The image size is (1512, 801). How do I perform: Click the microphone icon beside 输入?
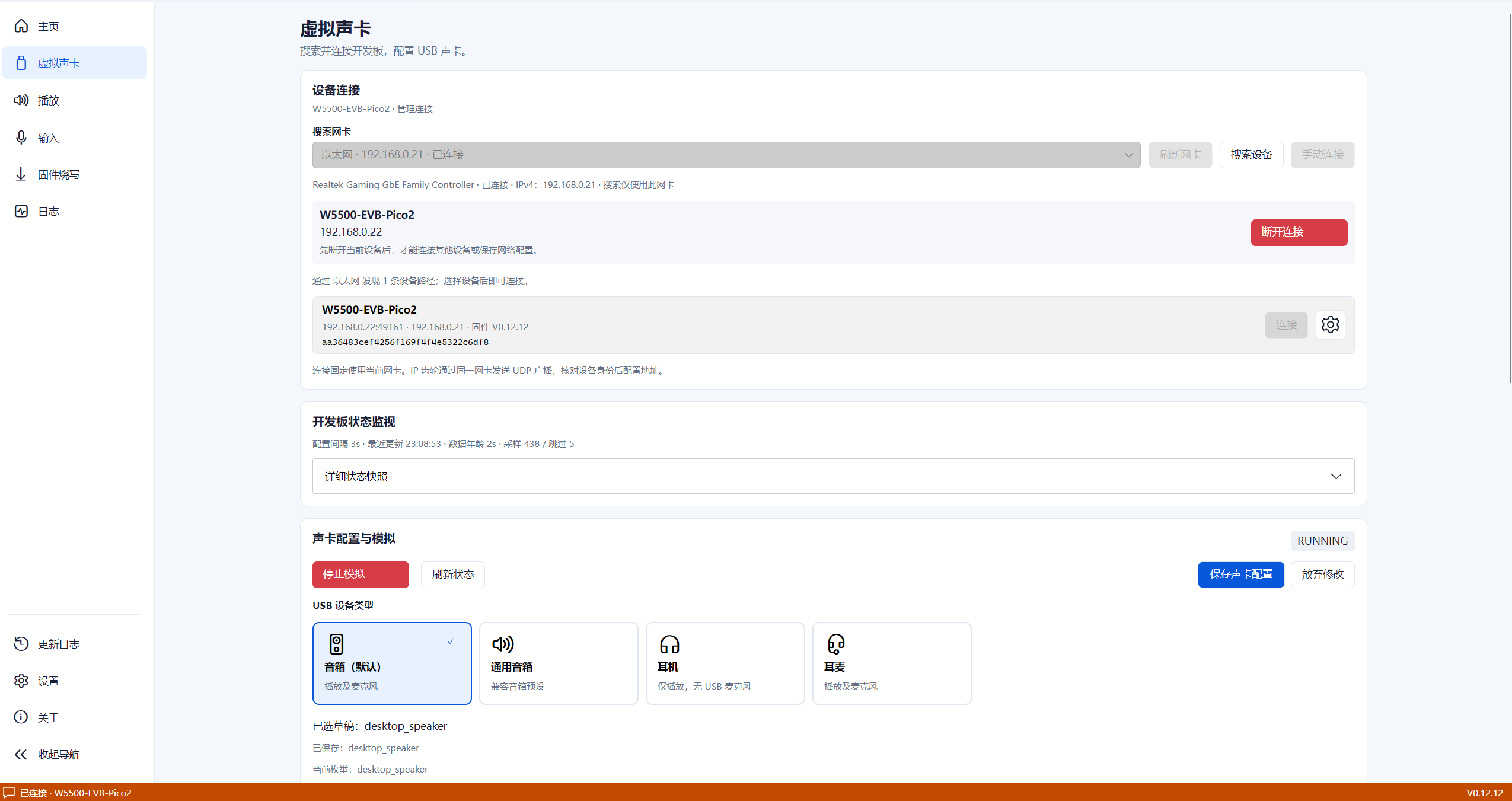[21, 138]
